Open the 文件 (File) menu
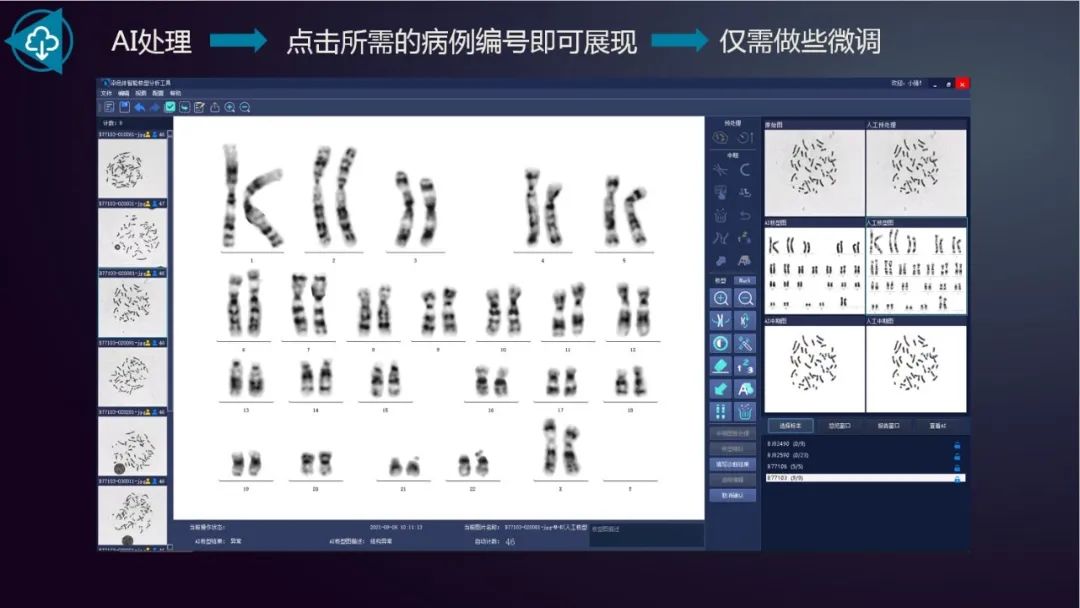This screenshot has width=1080, height=608. point(106,92)
